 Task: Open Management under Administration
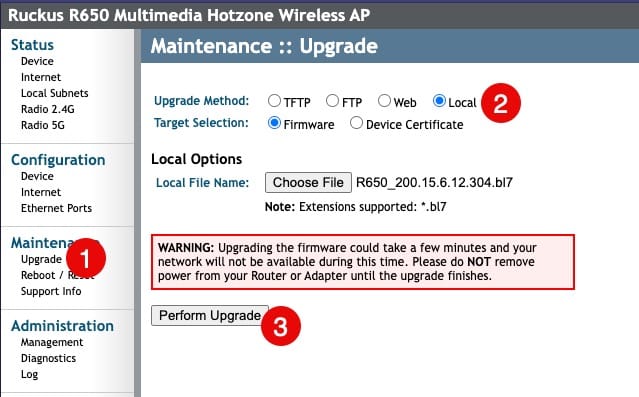[52, 342]
